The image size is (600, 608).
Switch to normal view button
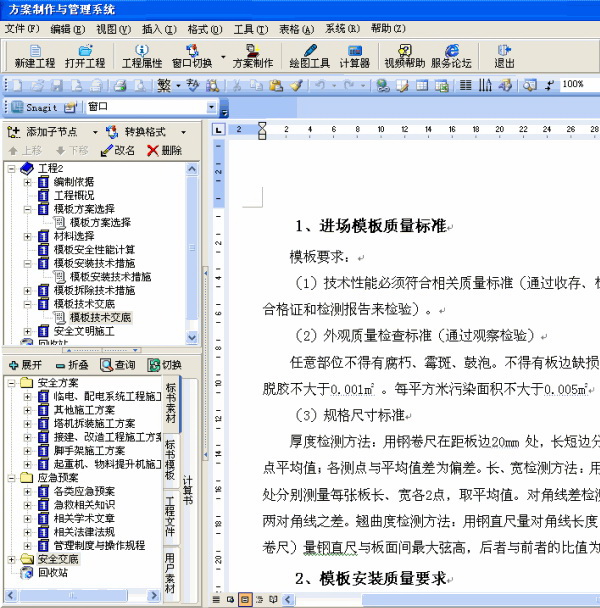[x=216, y=599]
